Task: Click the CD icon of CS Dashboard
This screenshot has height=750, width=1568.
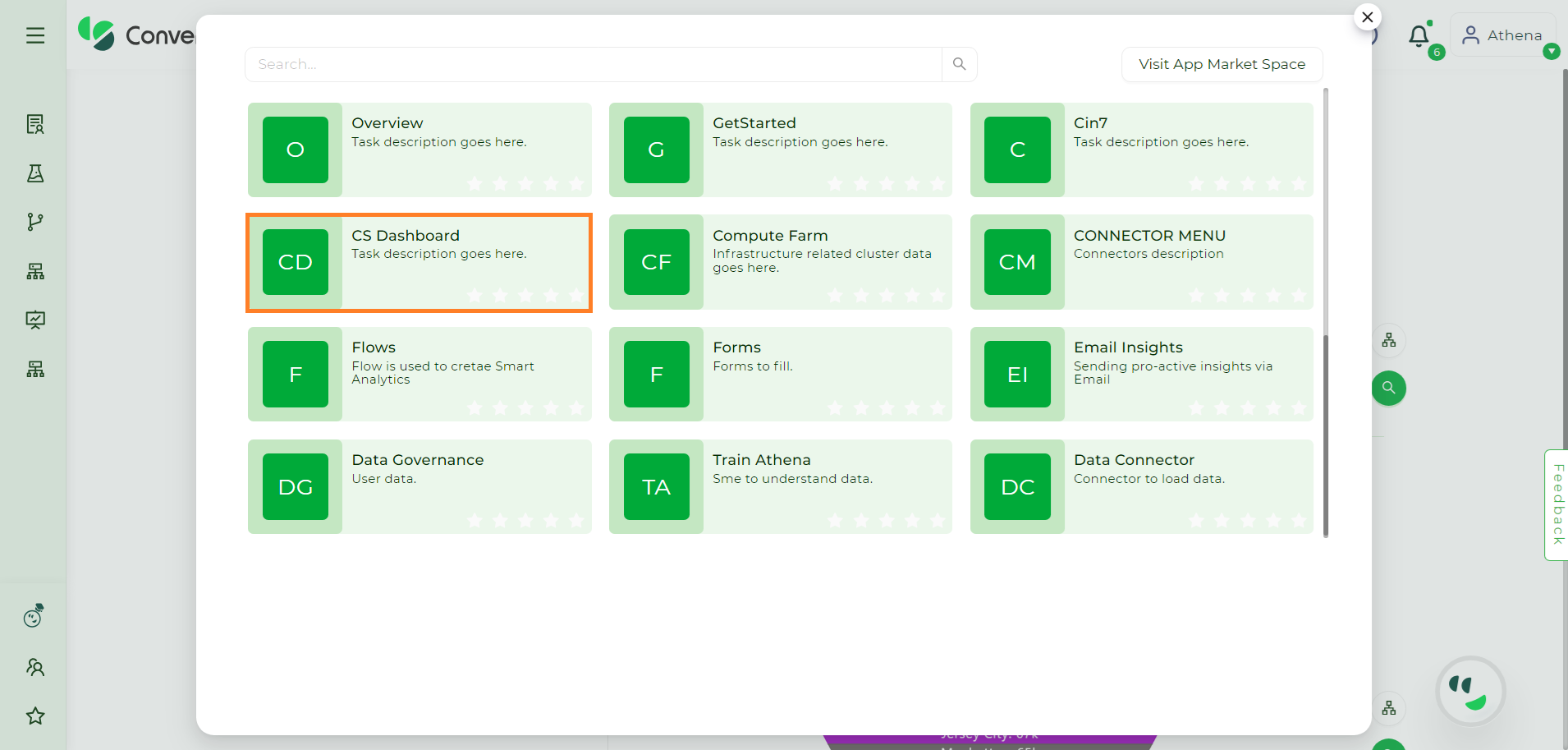Action: coord(296,262)
